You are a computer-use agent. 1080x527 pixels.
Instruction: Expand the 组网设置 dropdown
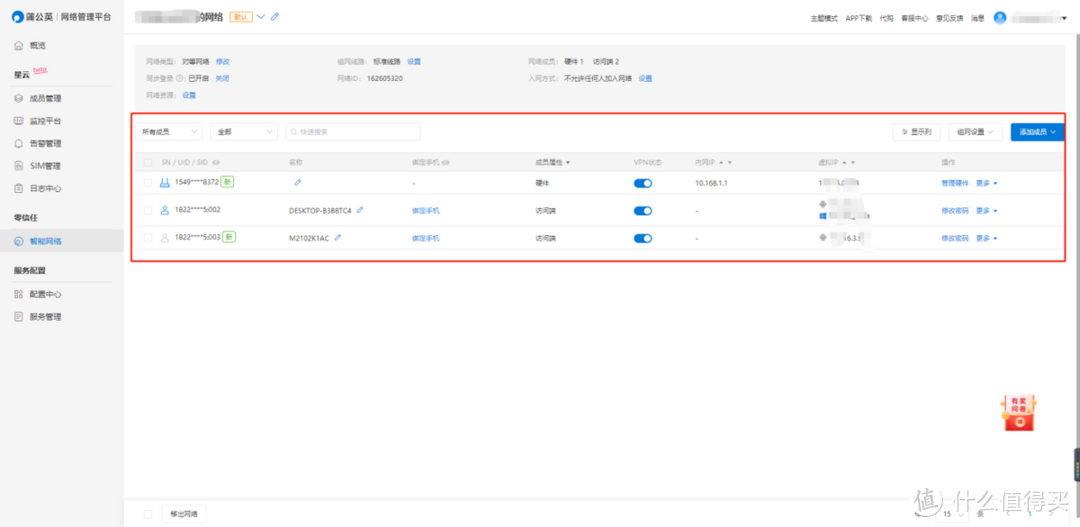tap(975, 132)
